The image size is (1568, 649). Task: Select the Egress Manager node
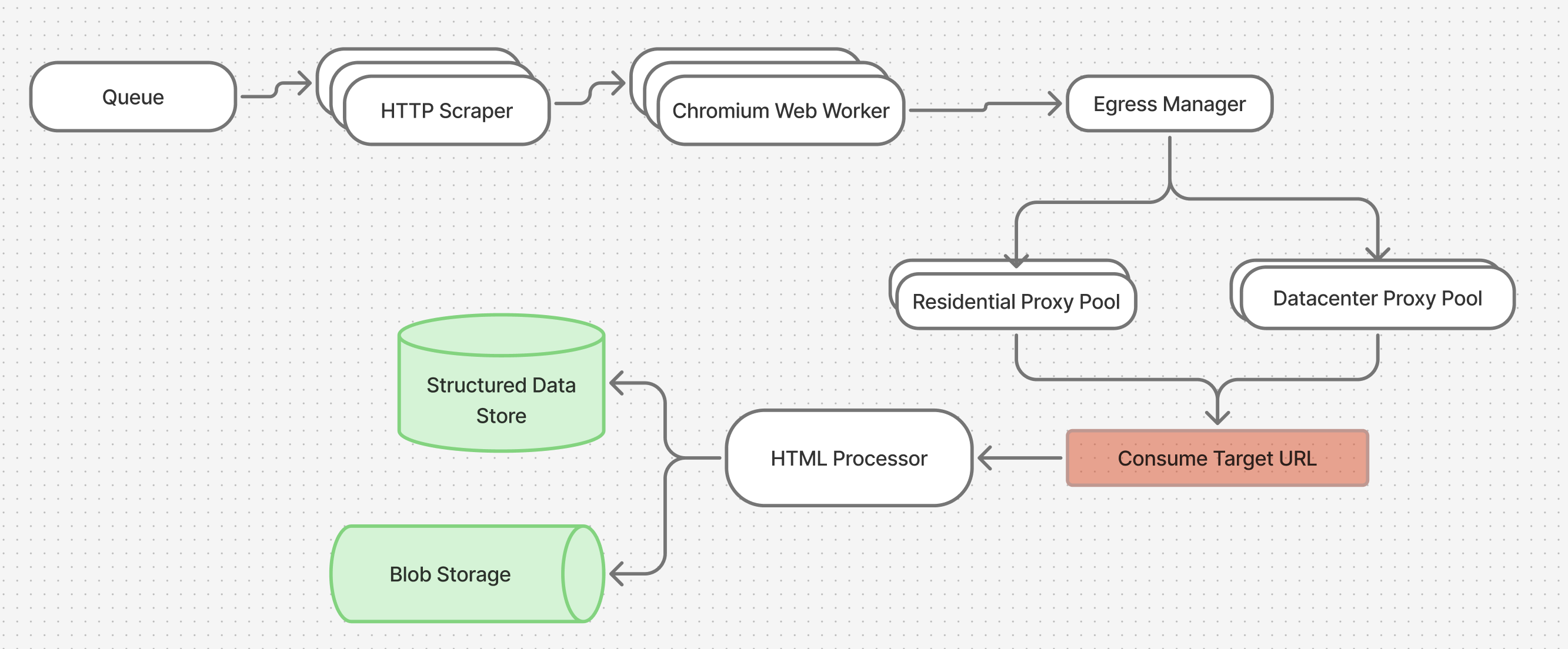click(1169, 104)
